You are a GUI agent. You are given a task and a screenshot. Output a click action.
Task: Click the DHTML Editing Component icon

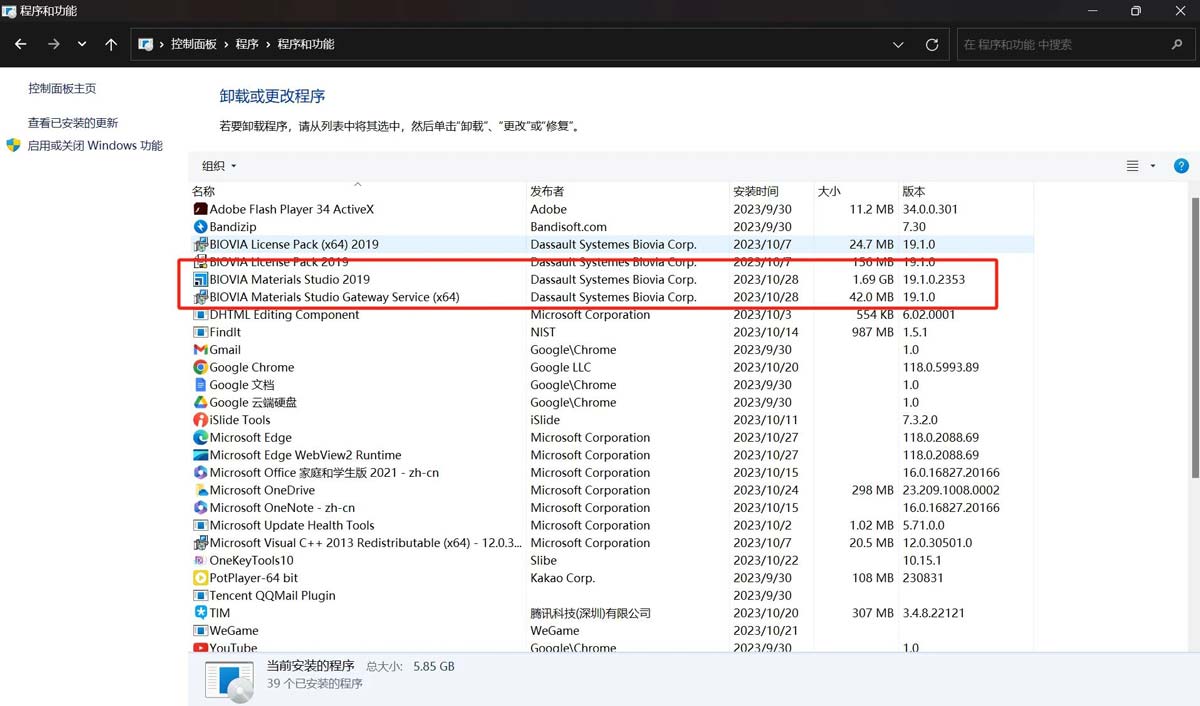point(200,314)
